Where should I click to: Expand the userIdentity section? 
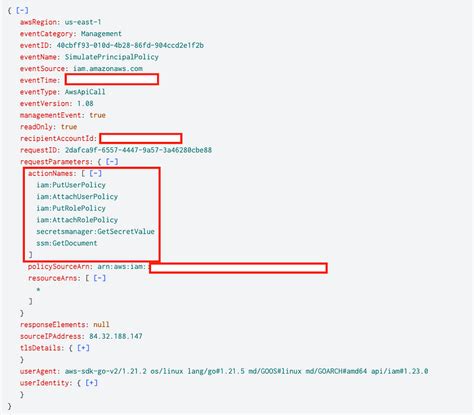(x=91, y=383)
